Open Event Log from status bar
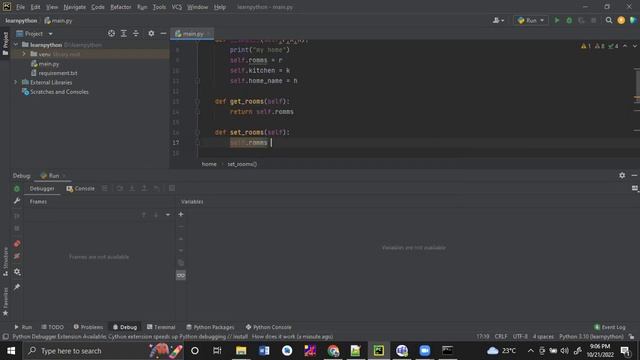 click(610, 327)
